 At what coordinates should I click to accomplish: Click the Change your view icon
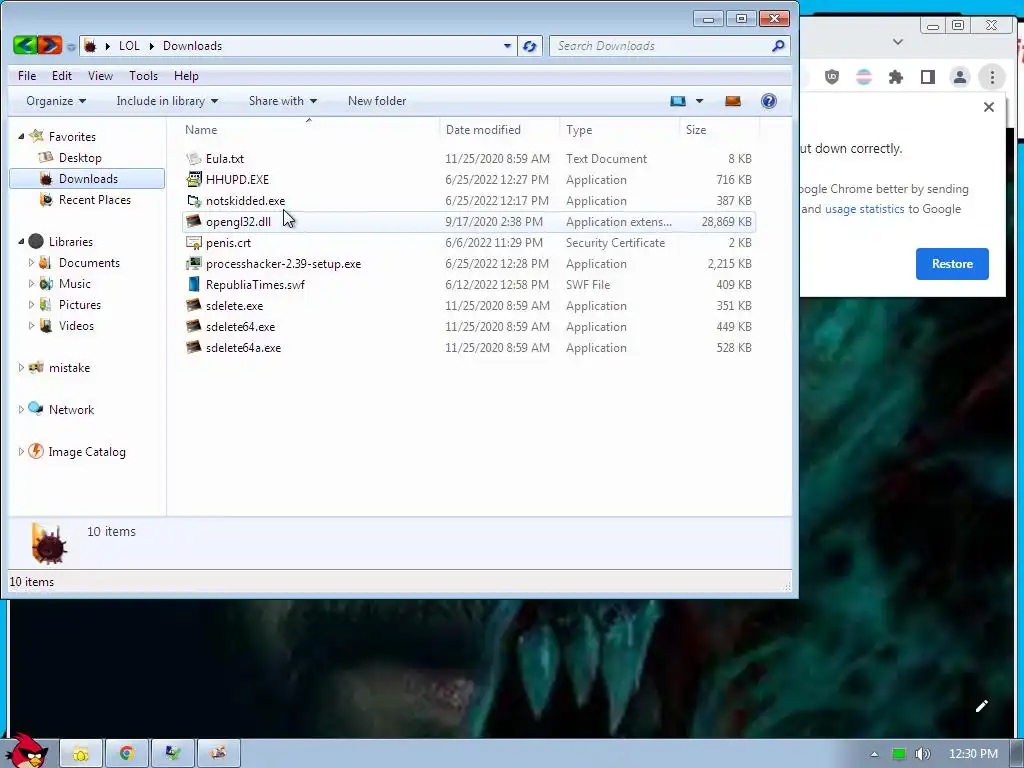[678, 101]
